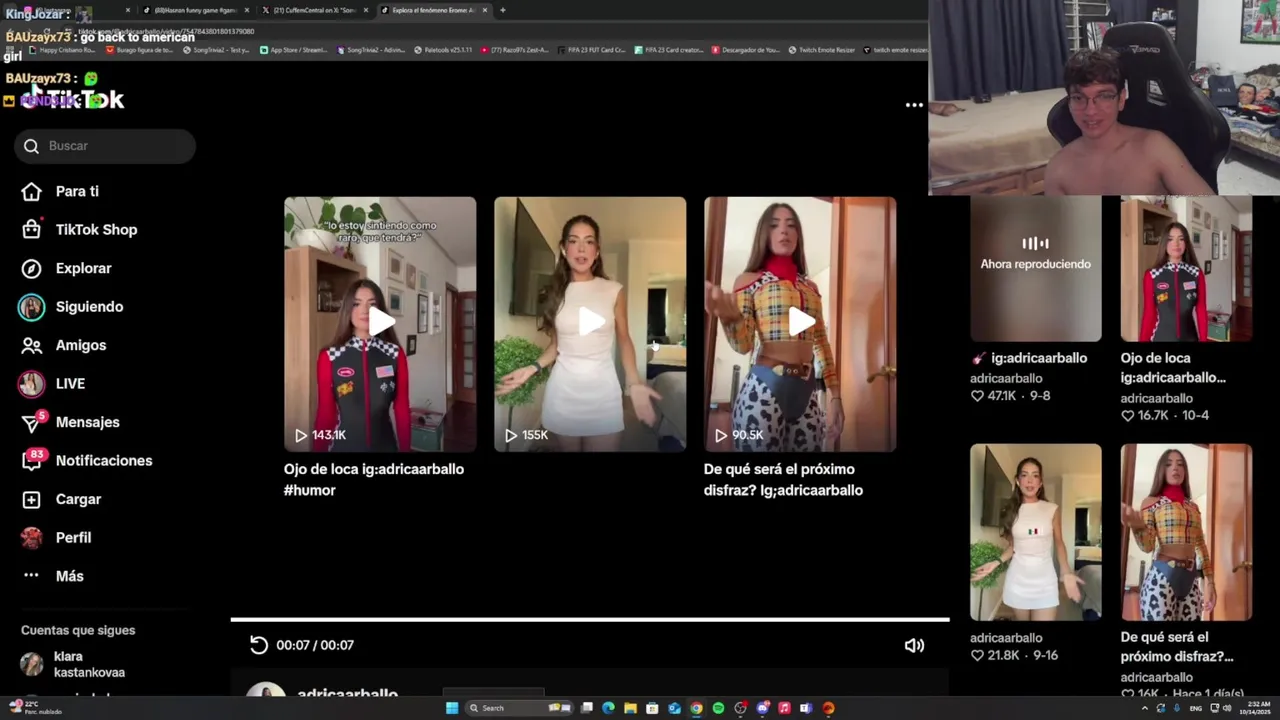Screen dimensions: 1280x720
Task: Open the LIVE section
Action: click(52, 383)
